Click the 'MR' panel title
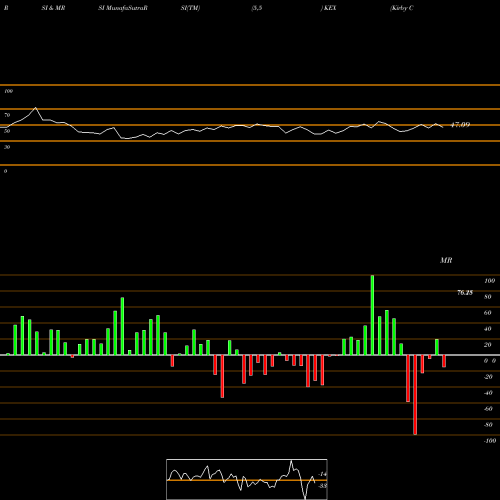The width and height of the screenshot is (500, 500). 446,260
